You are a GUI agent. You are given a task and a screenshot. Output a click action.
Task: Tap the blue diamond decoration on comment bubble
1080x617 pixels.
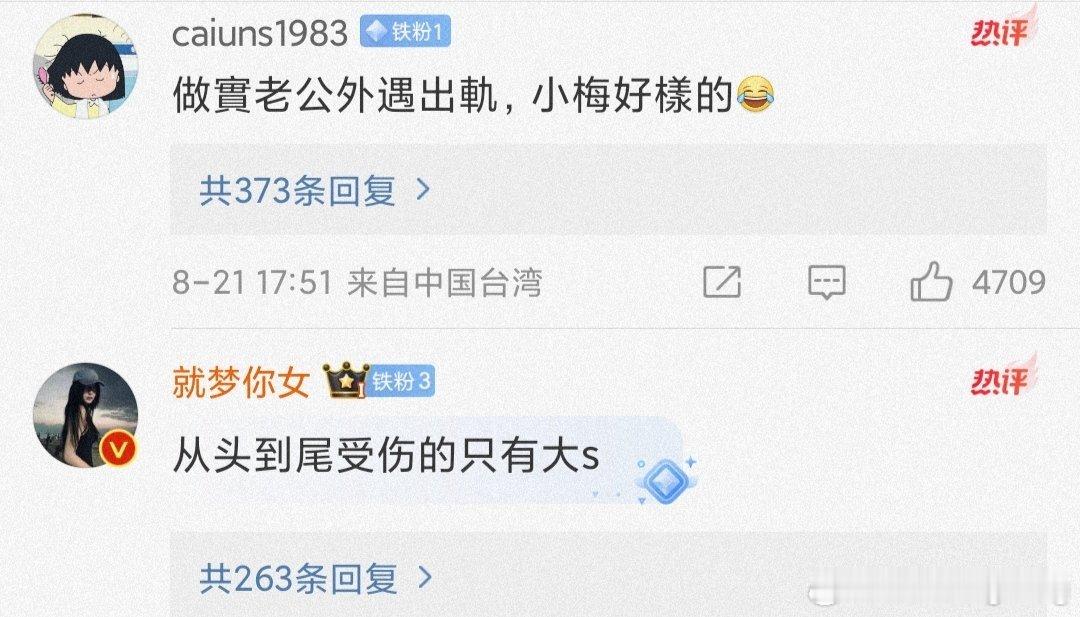665,479
